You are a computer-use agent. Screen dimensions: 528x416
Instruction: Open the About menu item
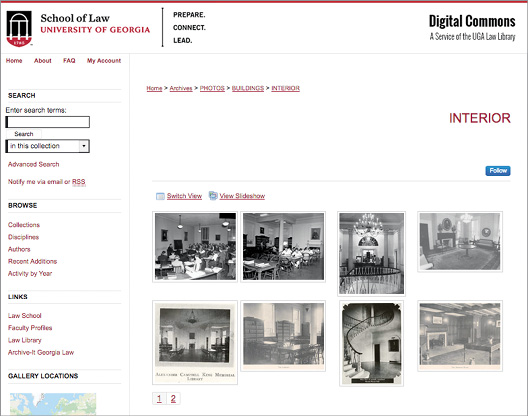[x=43, y=61]
